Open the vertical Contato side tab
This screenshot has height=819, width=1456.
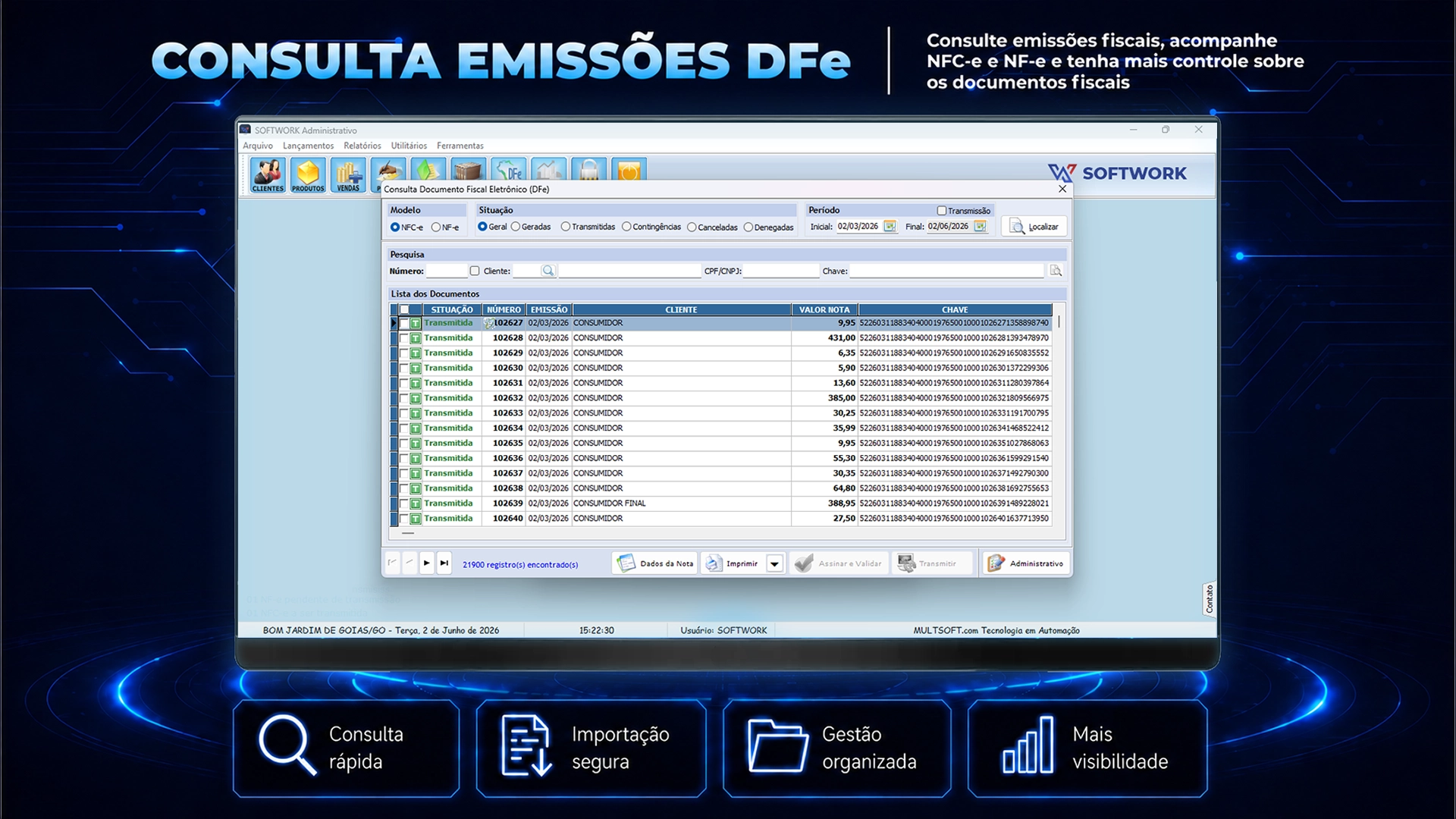[x=1210, y=599]
